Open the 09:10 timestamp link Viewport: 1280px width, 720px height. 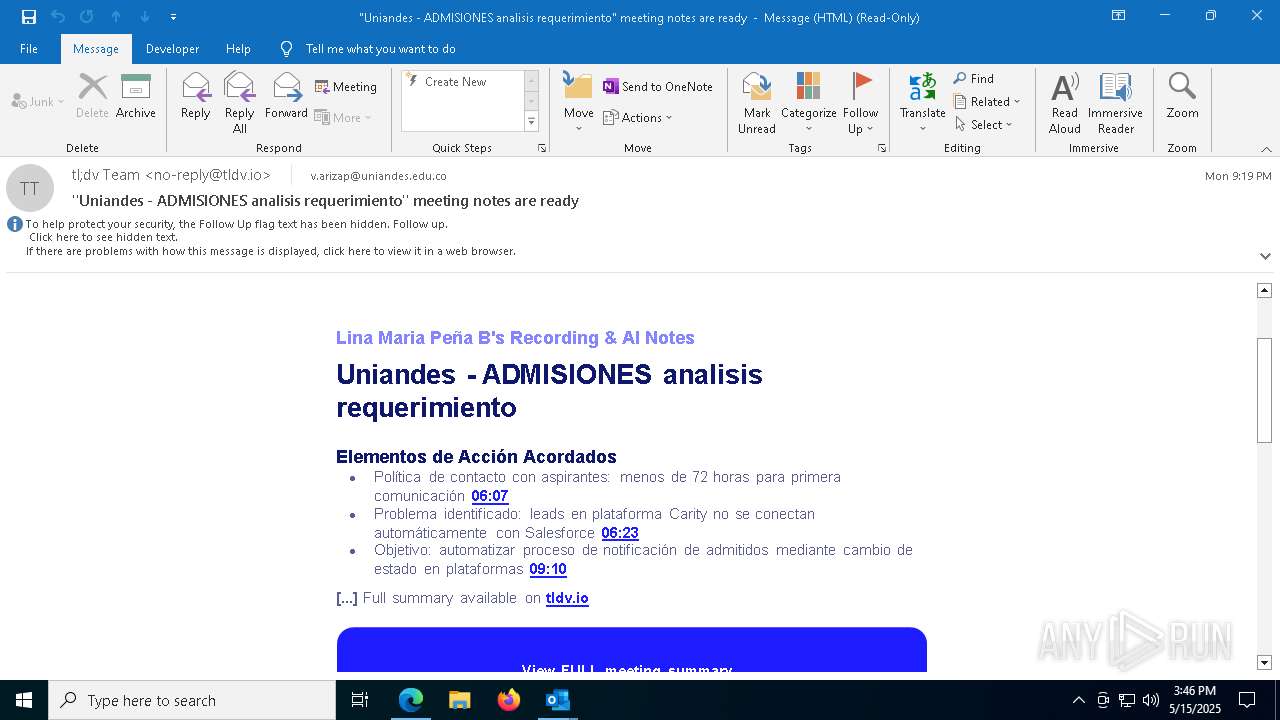(x=548, y=569)
